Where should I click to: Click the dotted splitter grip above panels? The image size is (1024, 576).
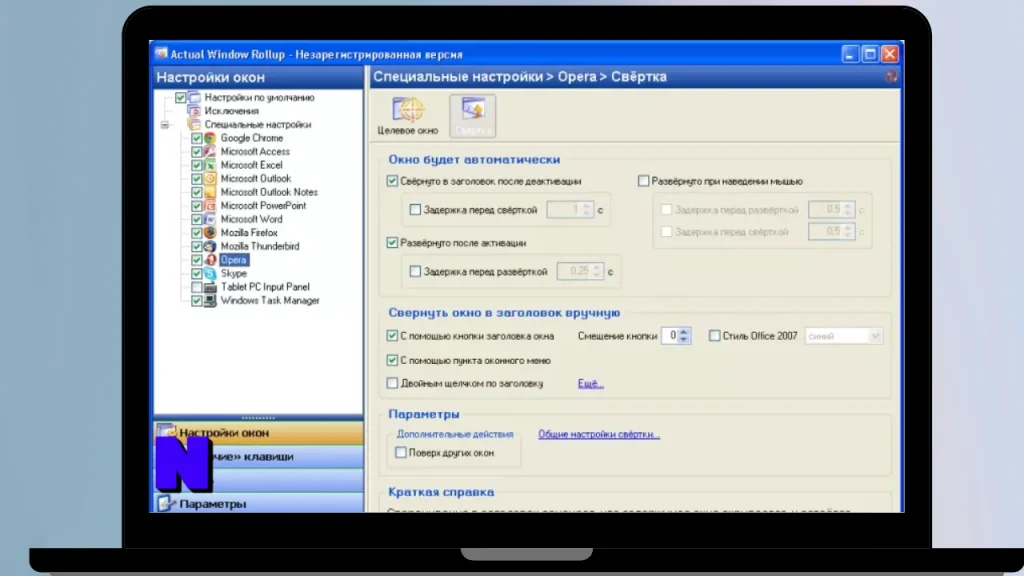coord(259,417)
